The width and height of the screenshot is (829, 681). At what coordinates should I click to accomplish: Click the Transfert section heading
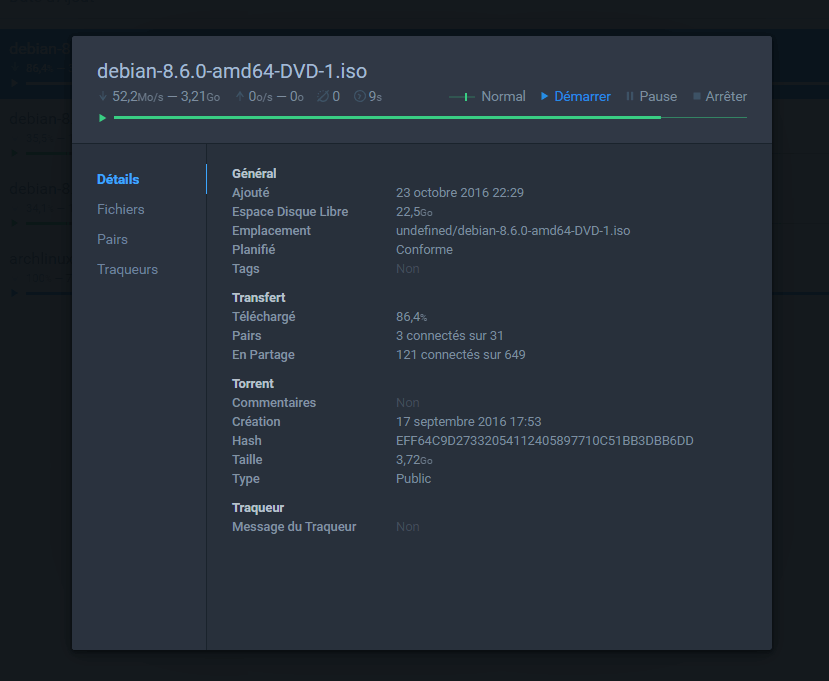[259, 298]
